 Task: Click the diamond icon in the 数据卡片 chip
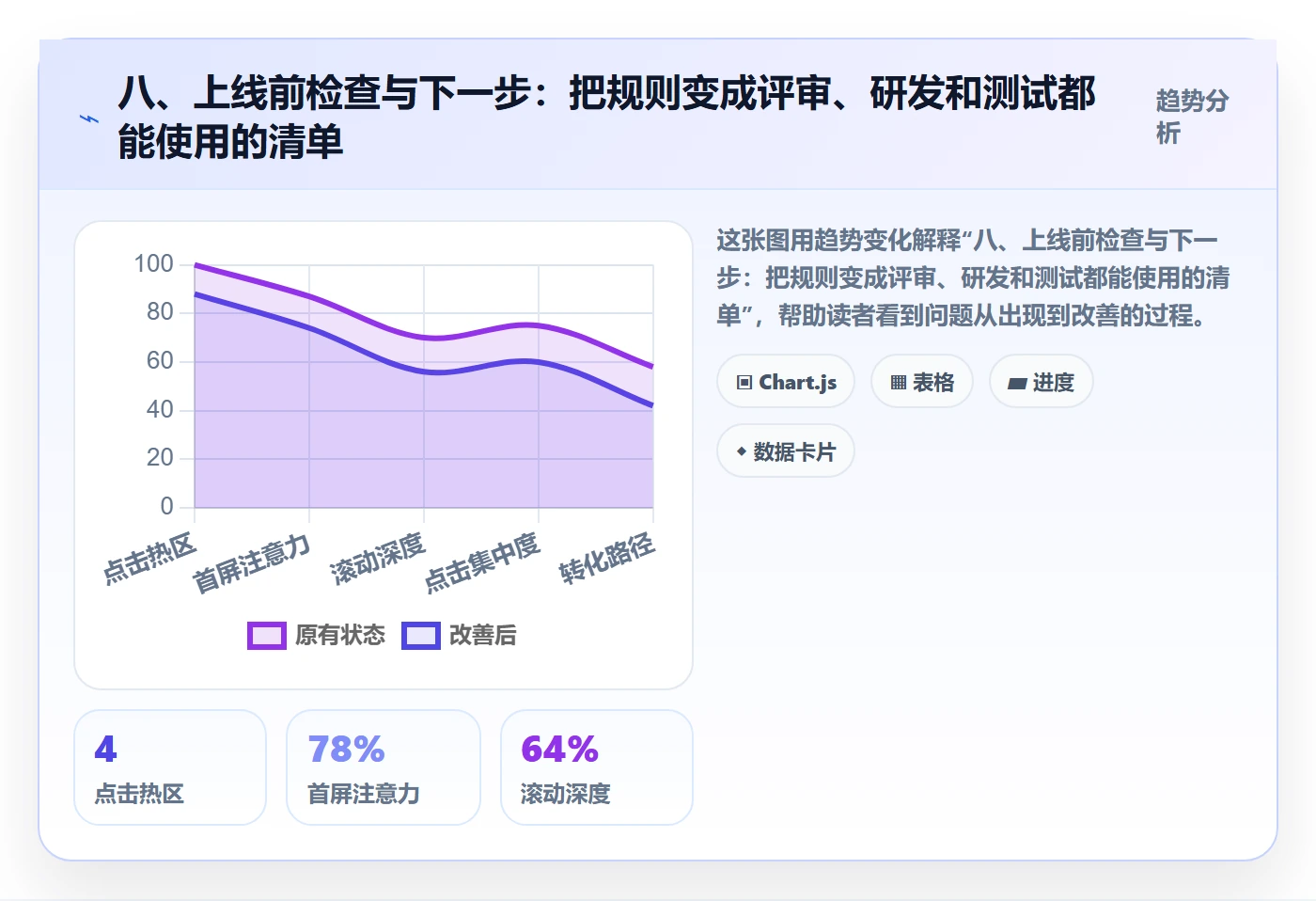pyautogui.click(x=742, y=451)
